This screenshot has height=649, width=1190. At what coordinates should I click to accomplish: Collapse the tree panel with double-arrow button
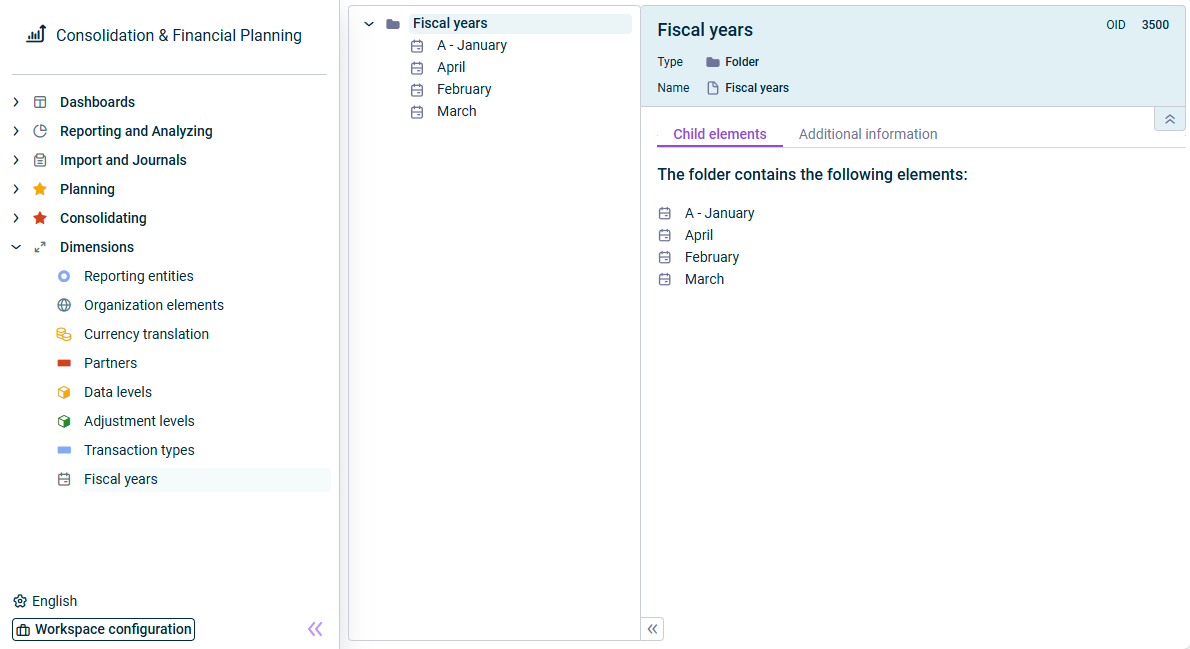(653, 629)
